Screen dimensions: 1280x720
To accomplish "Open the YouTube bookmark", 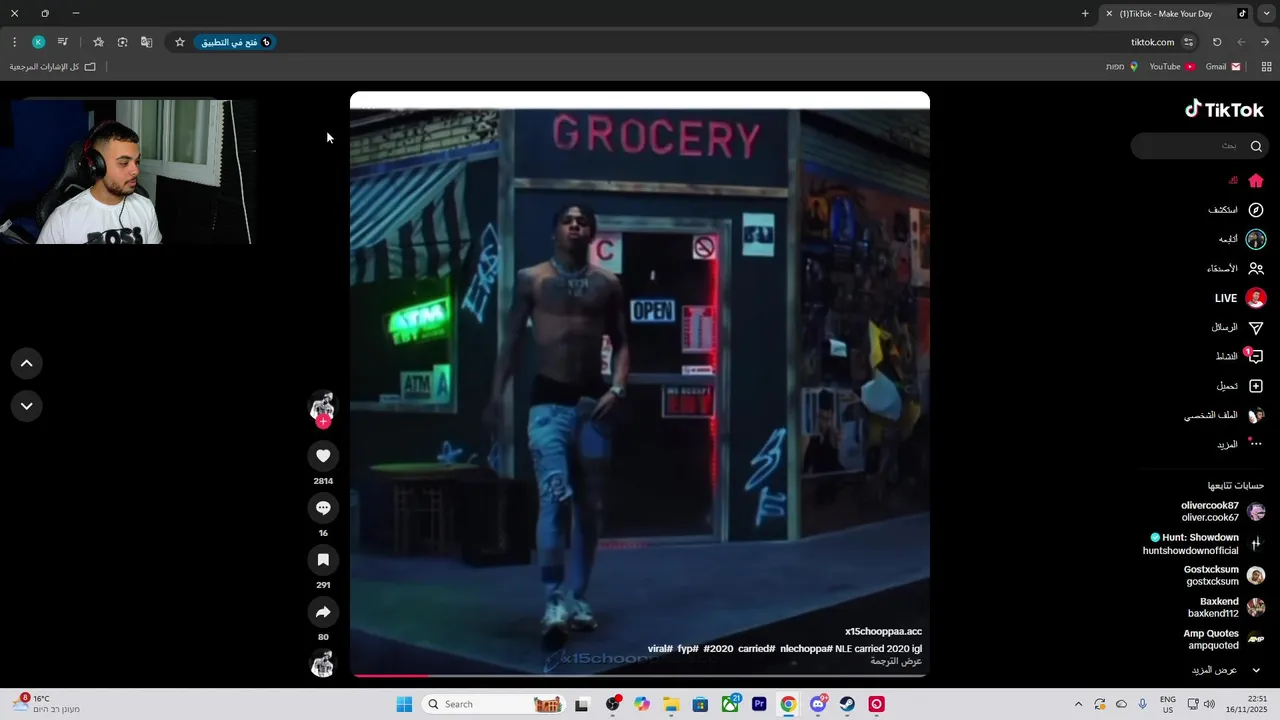I will click(1172, 67).
